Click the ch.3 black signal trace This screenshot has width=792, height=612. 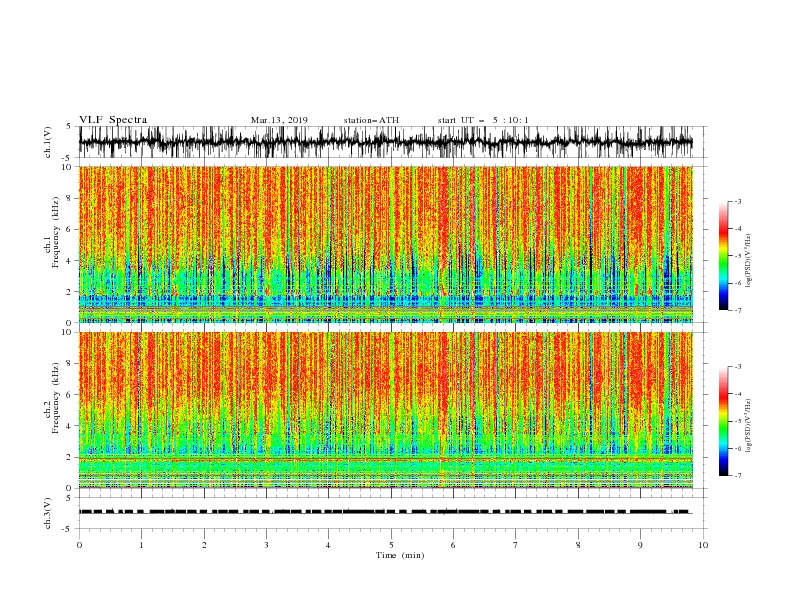tap(385, 512)
